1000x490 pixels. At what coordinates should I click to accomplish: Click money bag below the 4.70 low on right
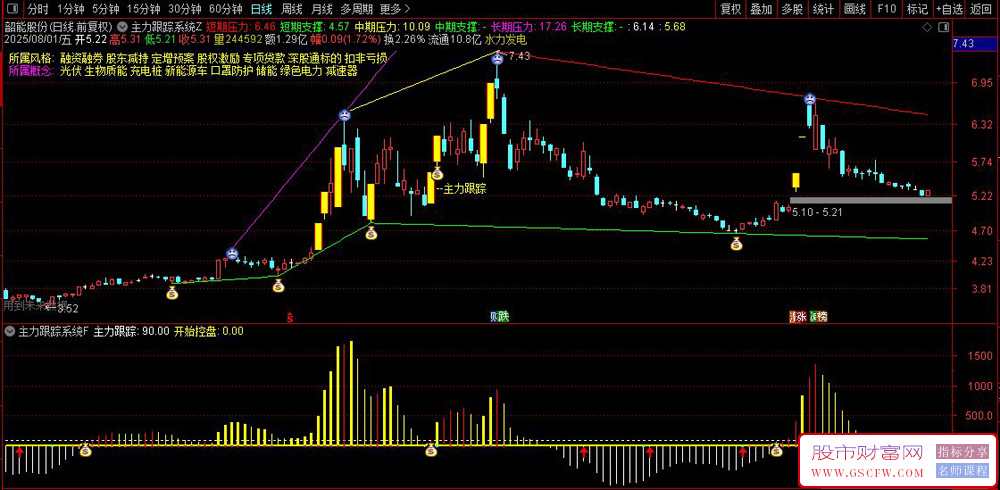coord(737,242)
